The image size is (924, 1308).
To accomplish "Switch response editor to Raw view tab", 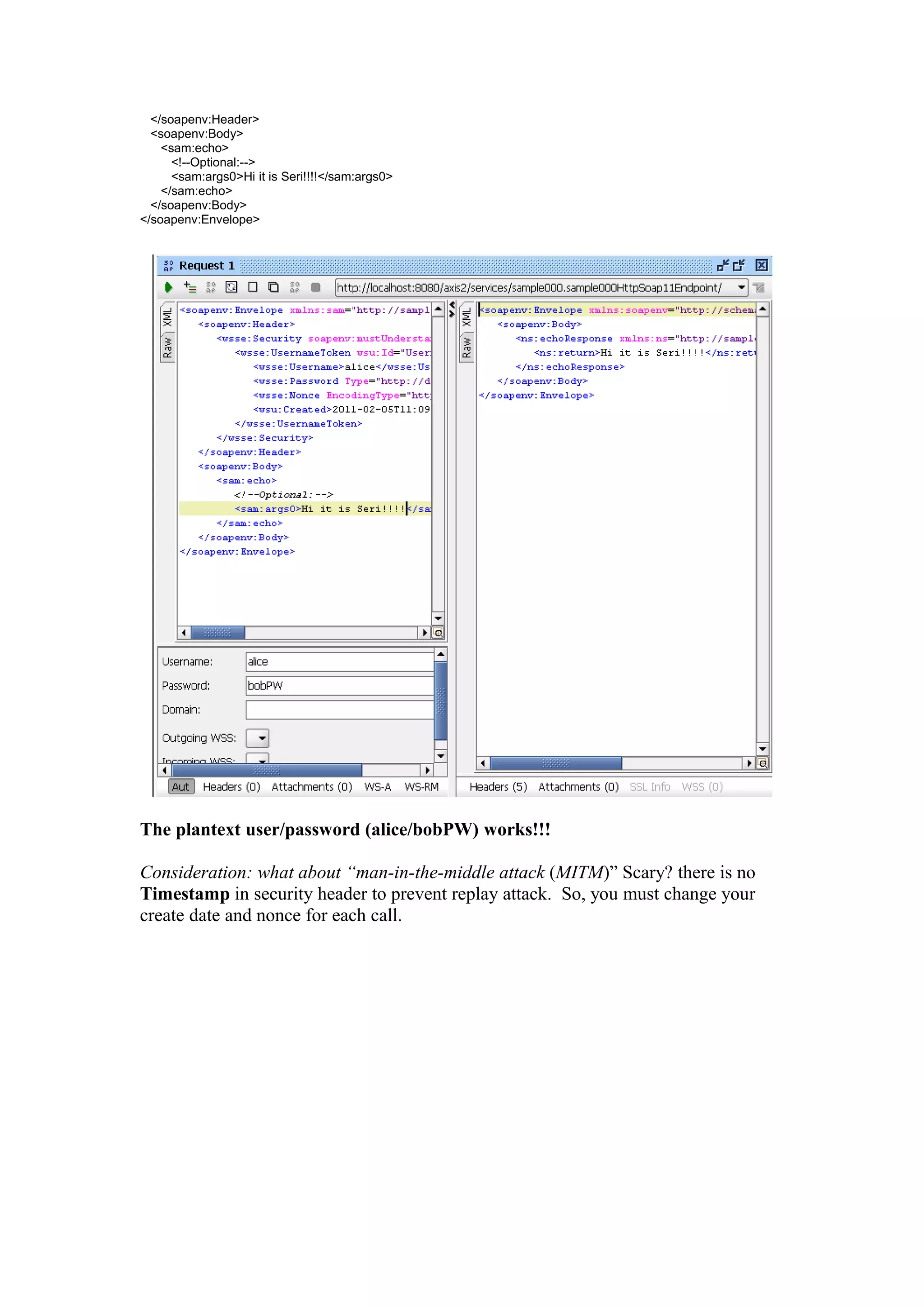I will (x=466, y=347).
